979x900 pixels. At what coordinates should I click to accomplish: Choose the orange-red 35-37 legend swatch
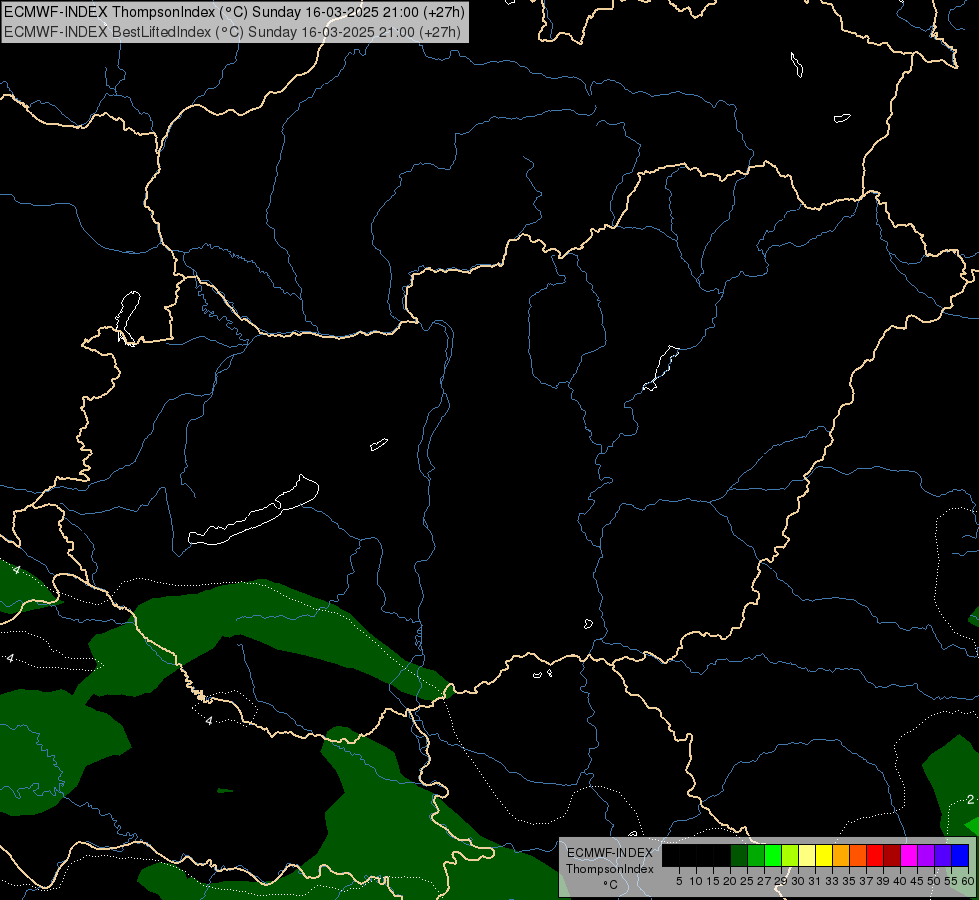(x=858, y=856)
